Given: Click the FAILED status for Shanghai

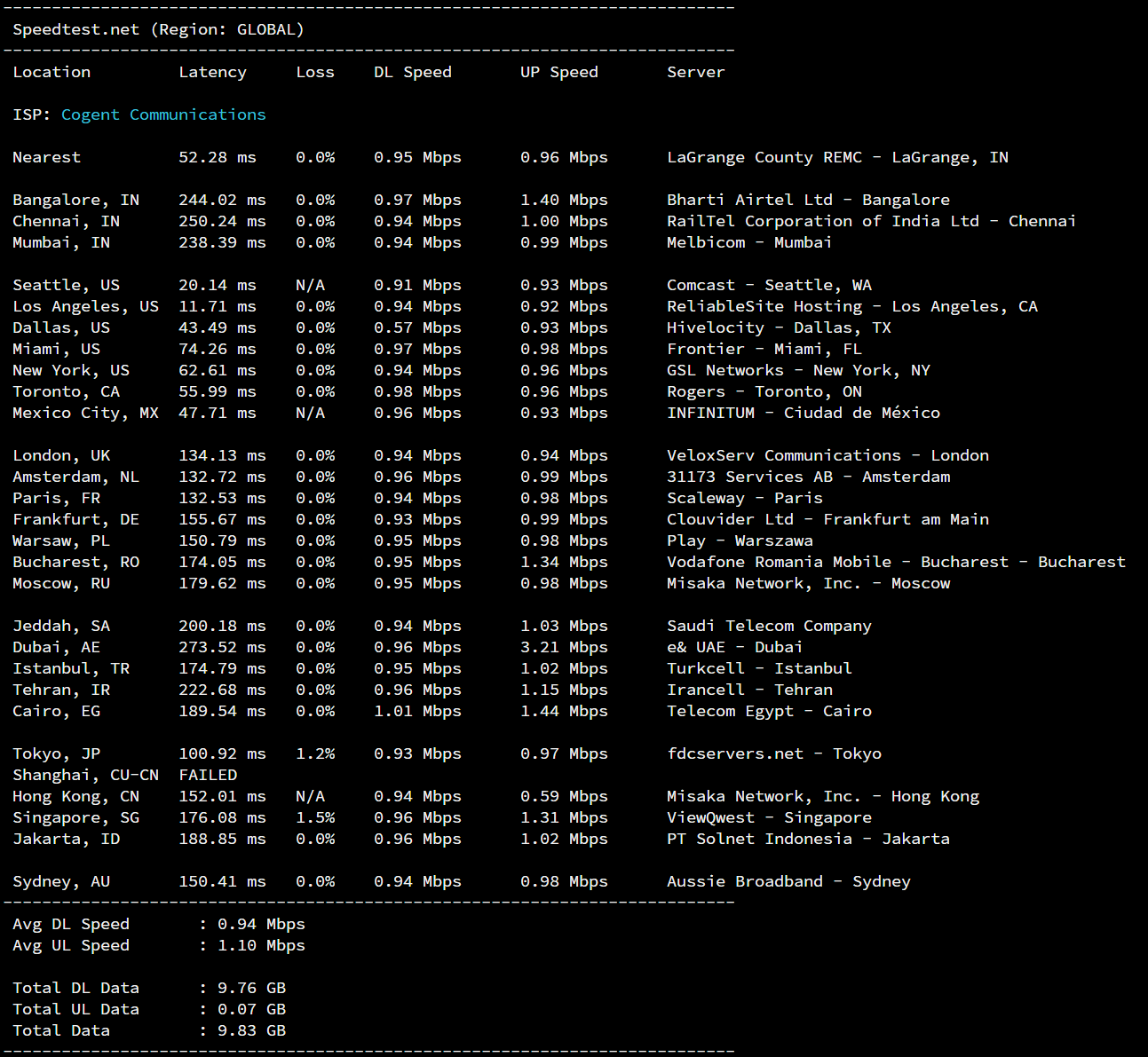Looking at the screenshot, I should click(208, 775).
